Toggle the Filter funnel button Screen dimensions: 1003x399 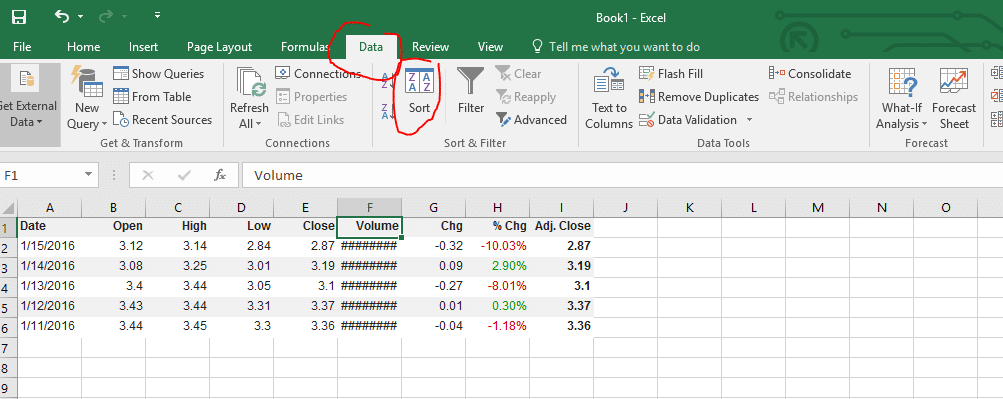tap(471, 91)
